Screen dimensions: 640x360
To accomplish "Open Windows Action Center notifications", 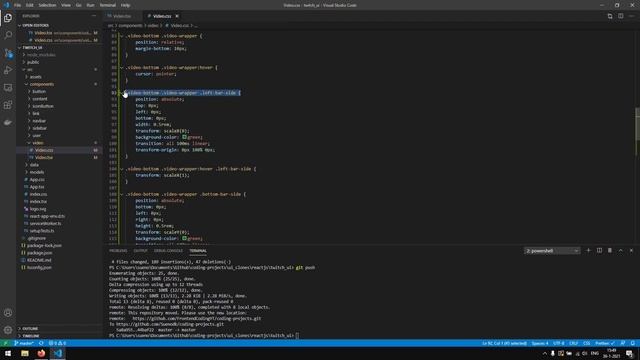I will pyautogui.click(x=630, y=353).
